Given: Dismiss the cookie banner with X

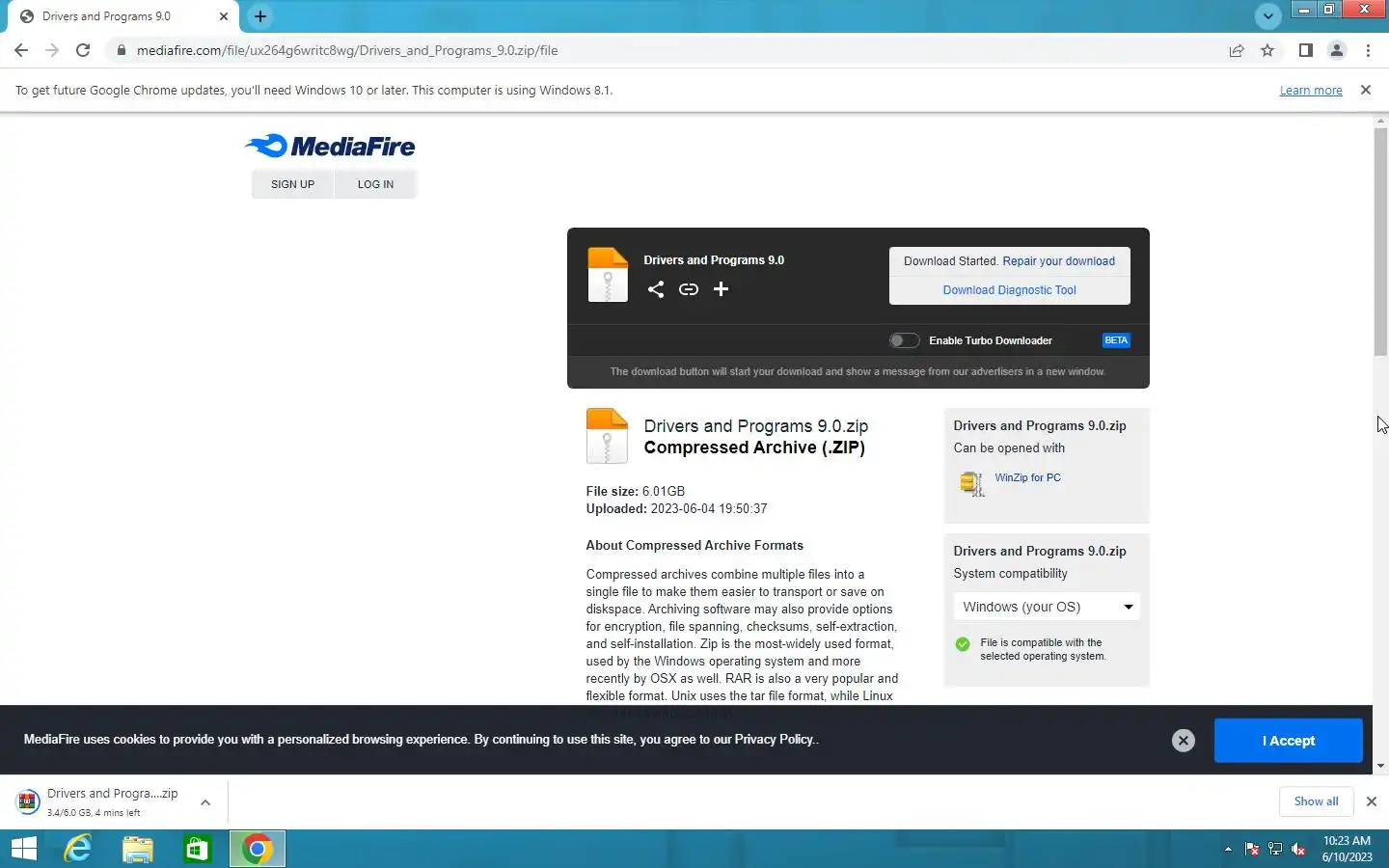Looking at the screenshot, I should pos(1184,740).
